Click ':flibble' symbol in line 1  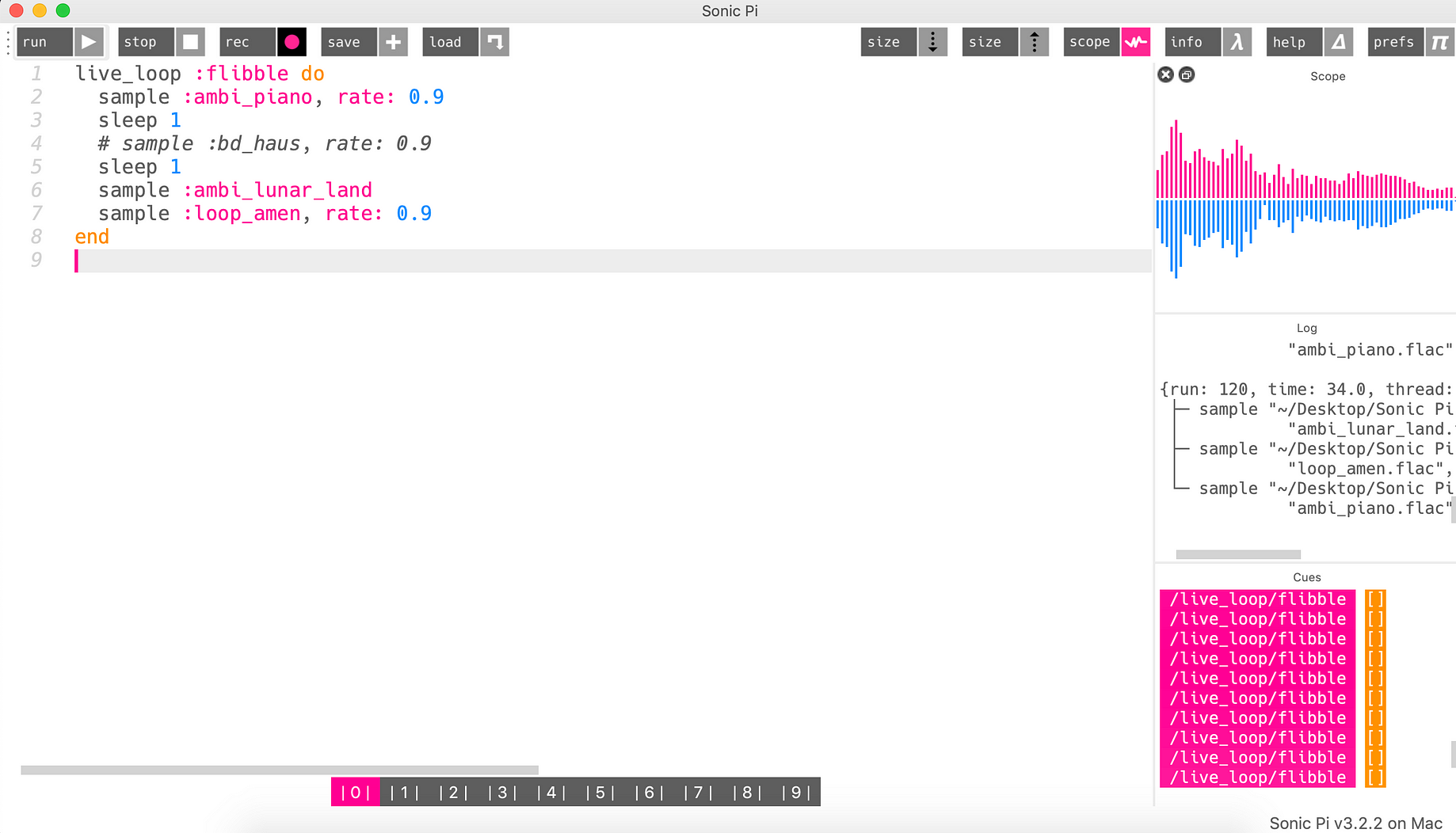pyautogui.click(x=242, y=74)
